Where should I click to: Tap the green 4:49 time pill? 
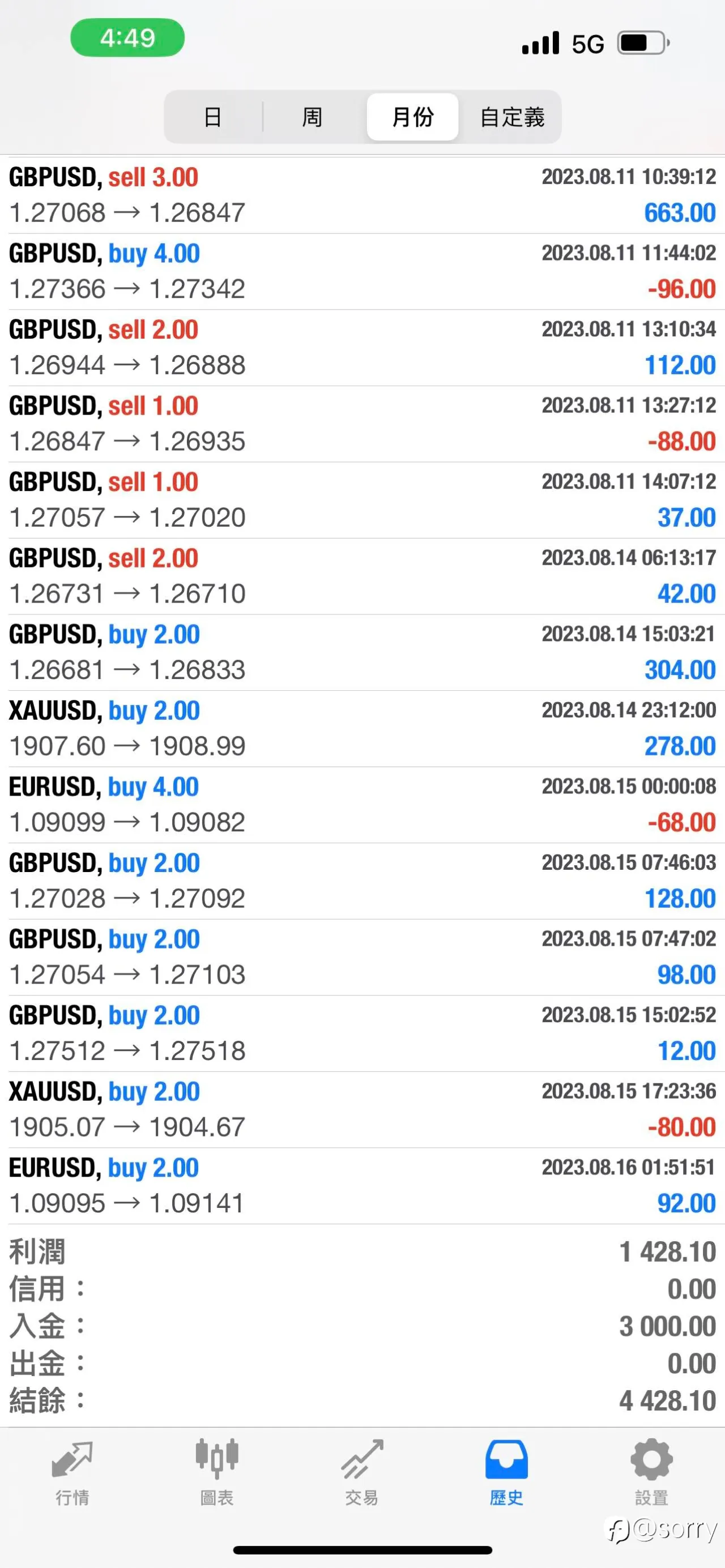[x=127, y=38]
